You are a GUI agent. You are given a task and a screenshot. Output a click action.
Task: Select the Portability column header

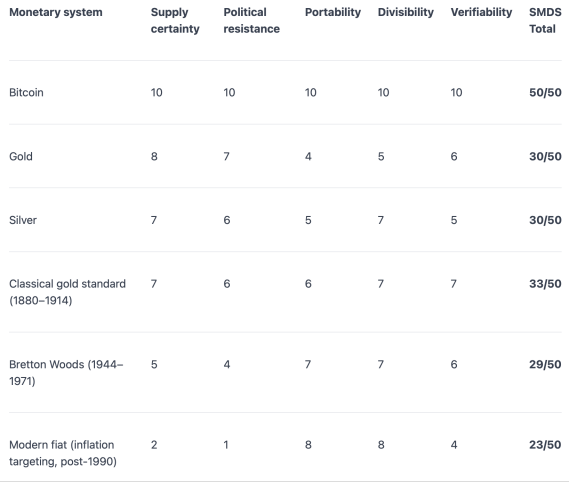click(333, 12)
